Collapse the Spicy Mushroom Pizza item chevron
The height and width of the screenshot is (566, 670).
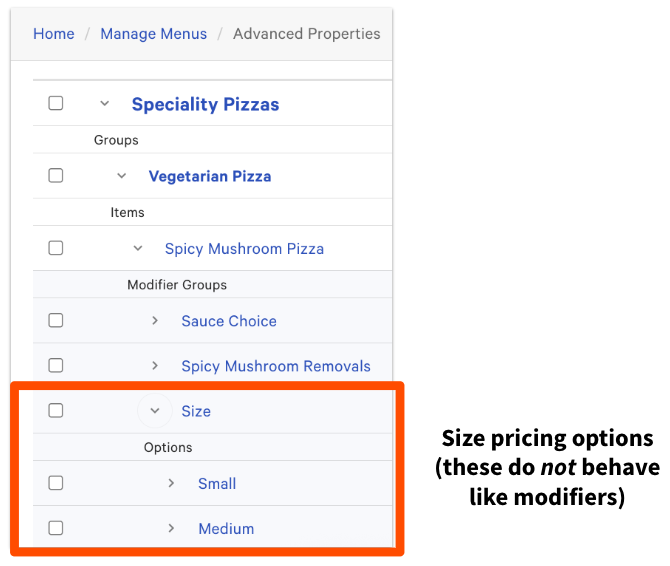point(138,248)
